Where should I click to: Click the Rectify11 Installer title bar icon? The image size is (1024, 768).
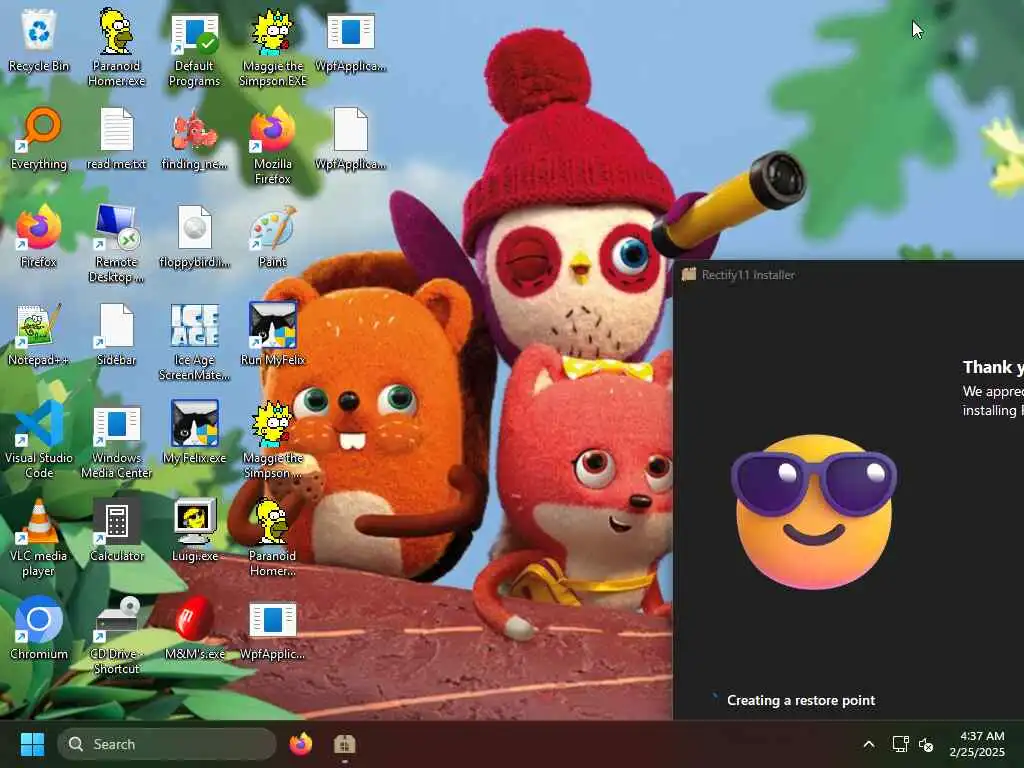pos(688,275)
